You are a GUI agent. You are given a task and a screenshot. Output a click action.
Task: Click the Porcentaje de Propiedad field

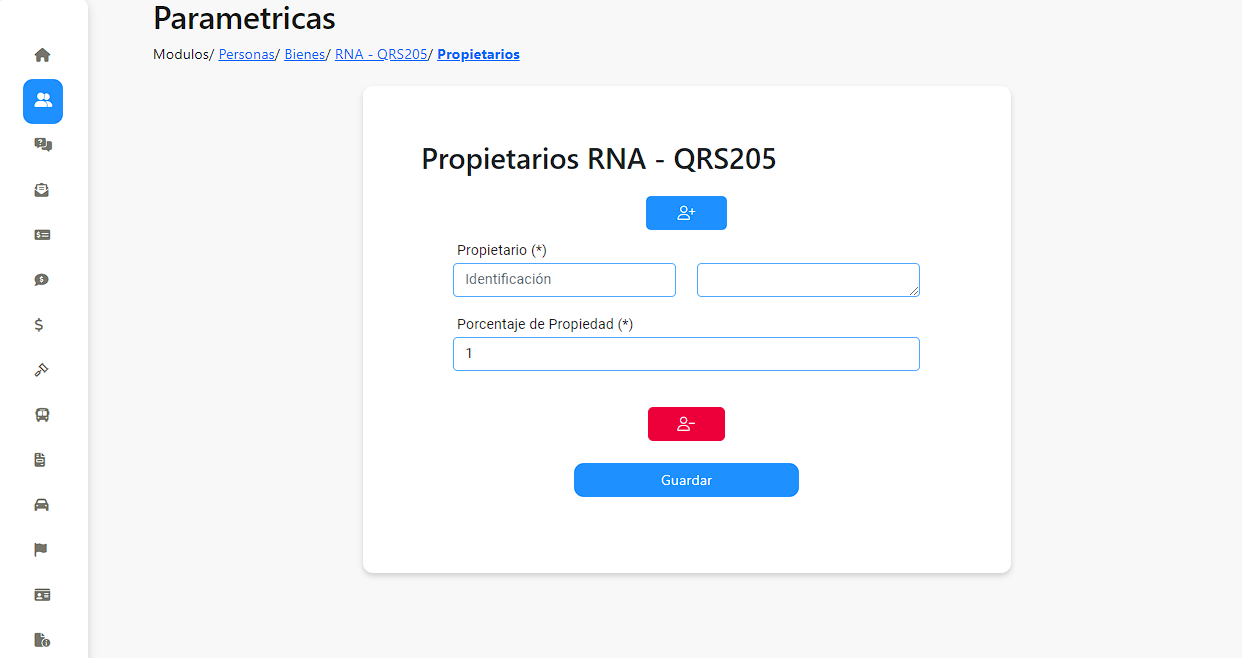[x=686, y=354]
